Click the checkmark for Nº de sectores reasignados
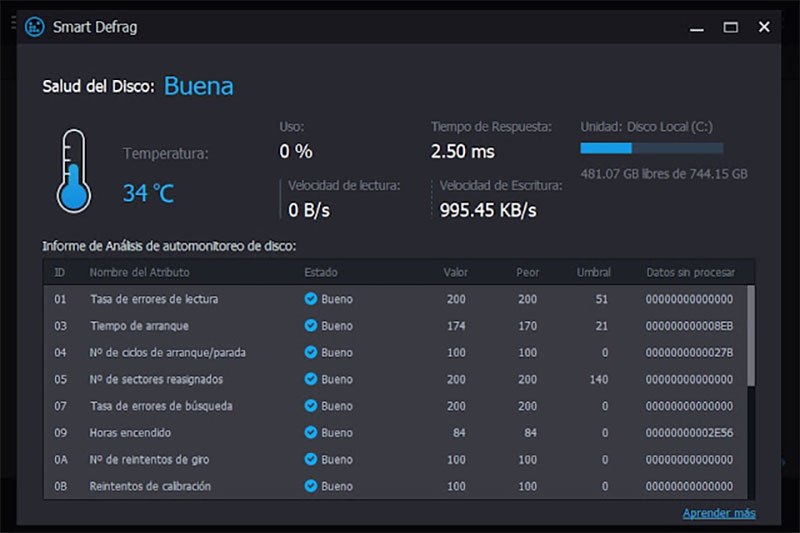800x533 pixels. pos(311,379)
